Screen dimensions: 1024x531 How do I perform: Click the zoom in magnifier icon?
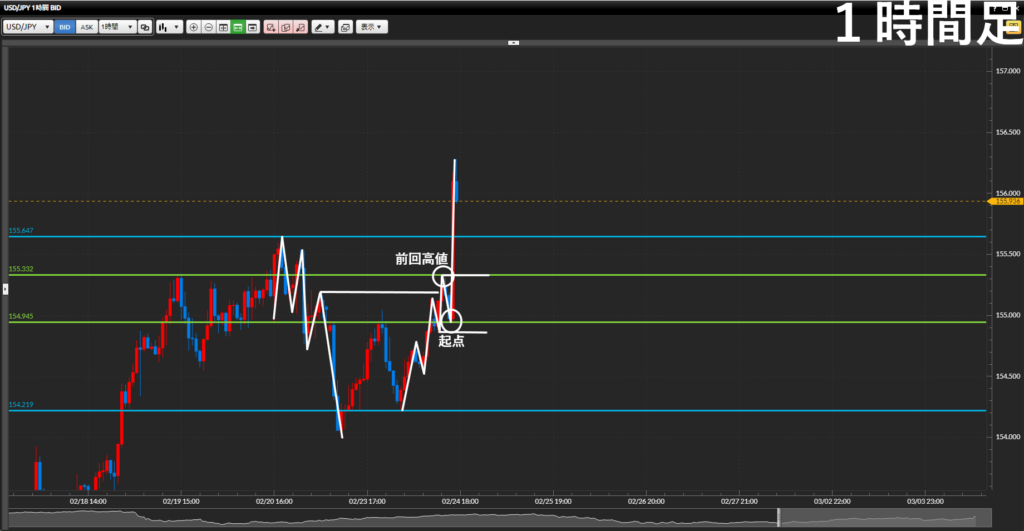(x=194, y=27)
